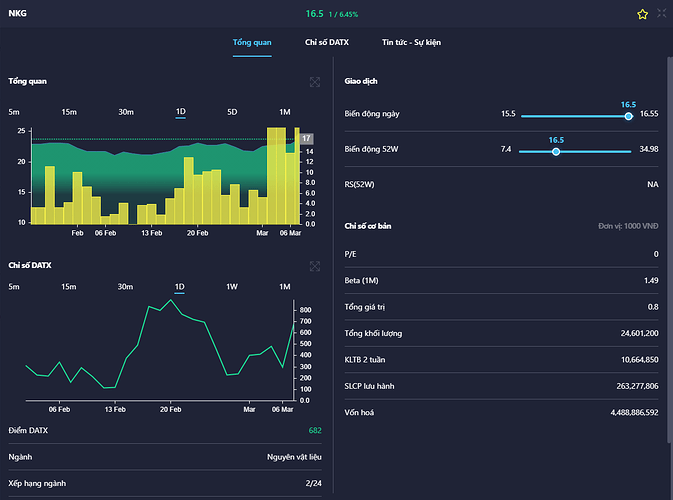The height and width of the screenshot is (500, 673).
Task: Switch to the Chỉ số DATX tab
Action: [328, 43]
